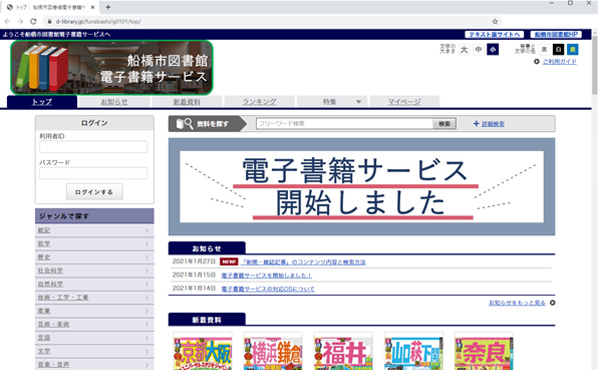The image size is (598, 370).
Task: Set text size to 大 (large)
Action: coord(464,50)
